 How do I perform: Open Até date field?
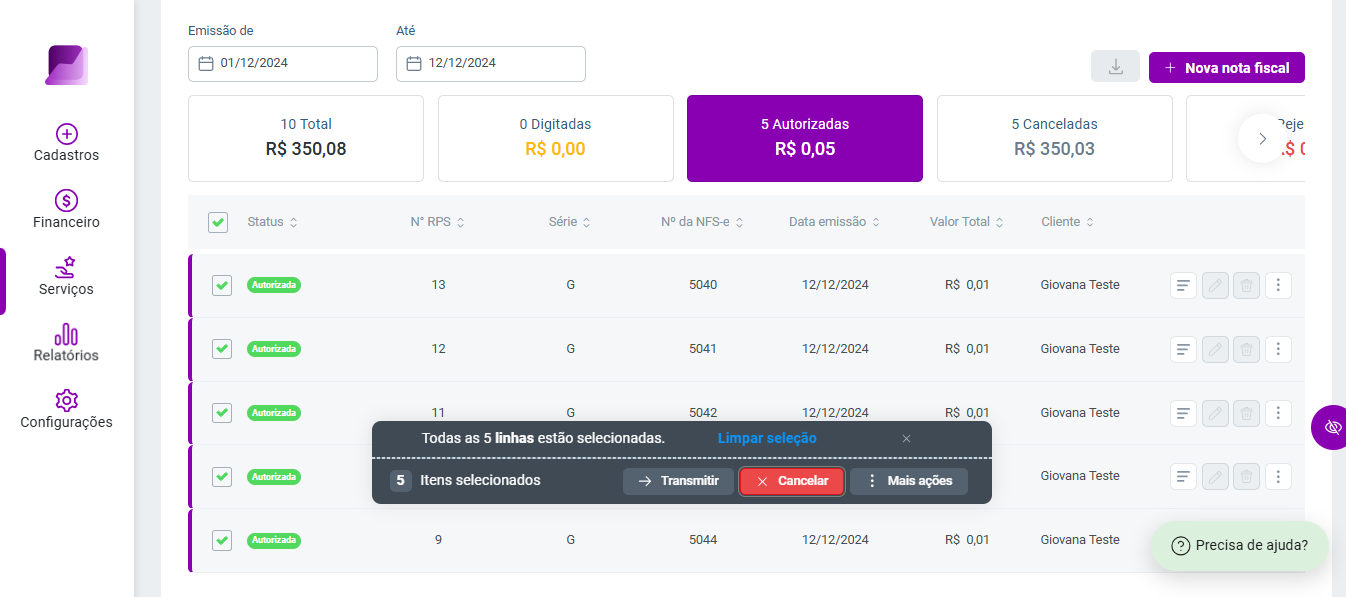click(x=491, y=63)
